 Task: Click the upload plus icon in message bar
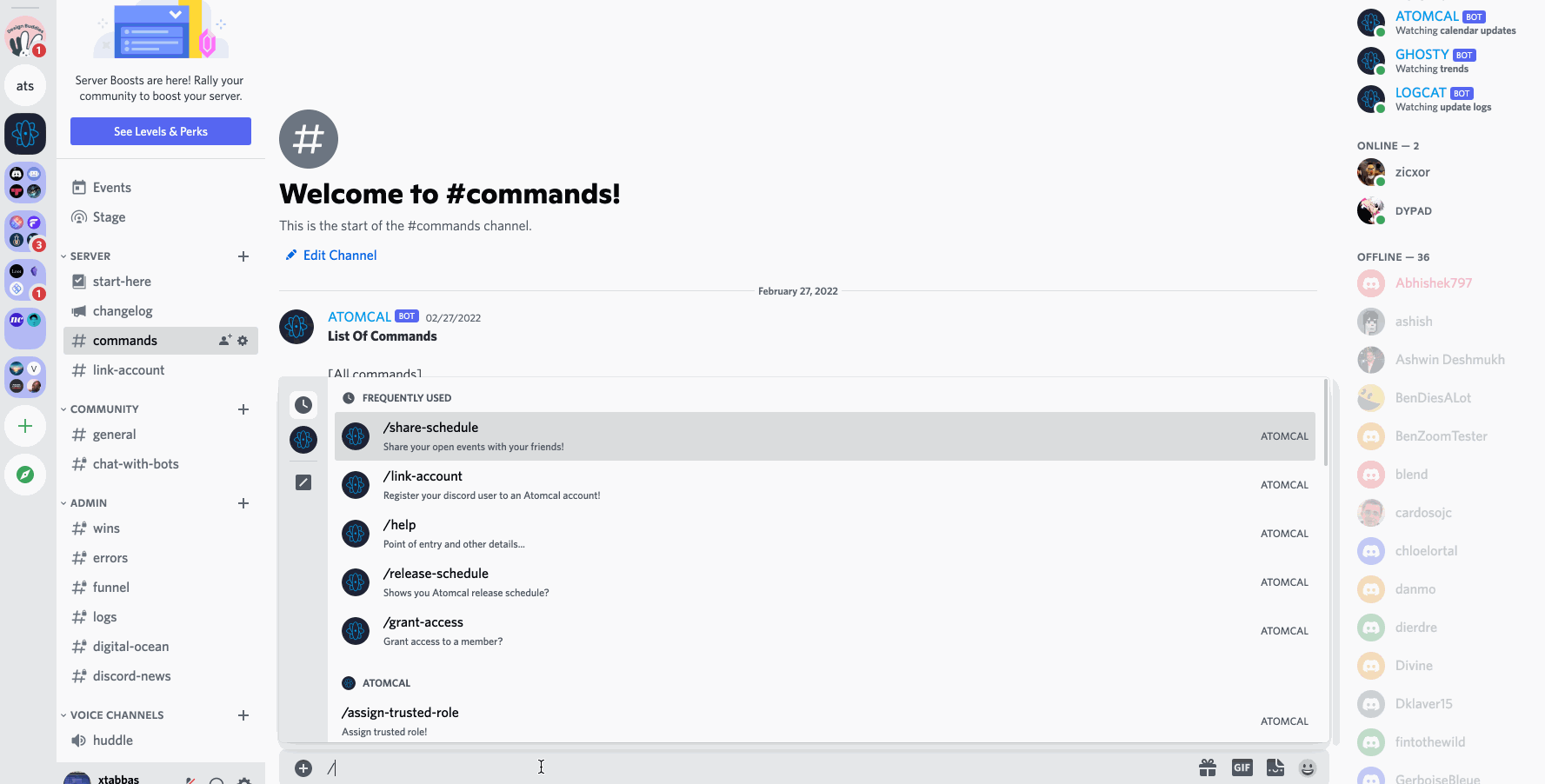(303, 768)
